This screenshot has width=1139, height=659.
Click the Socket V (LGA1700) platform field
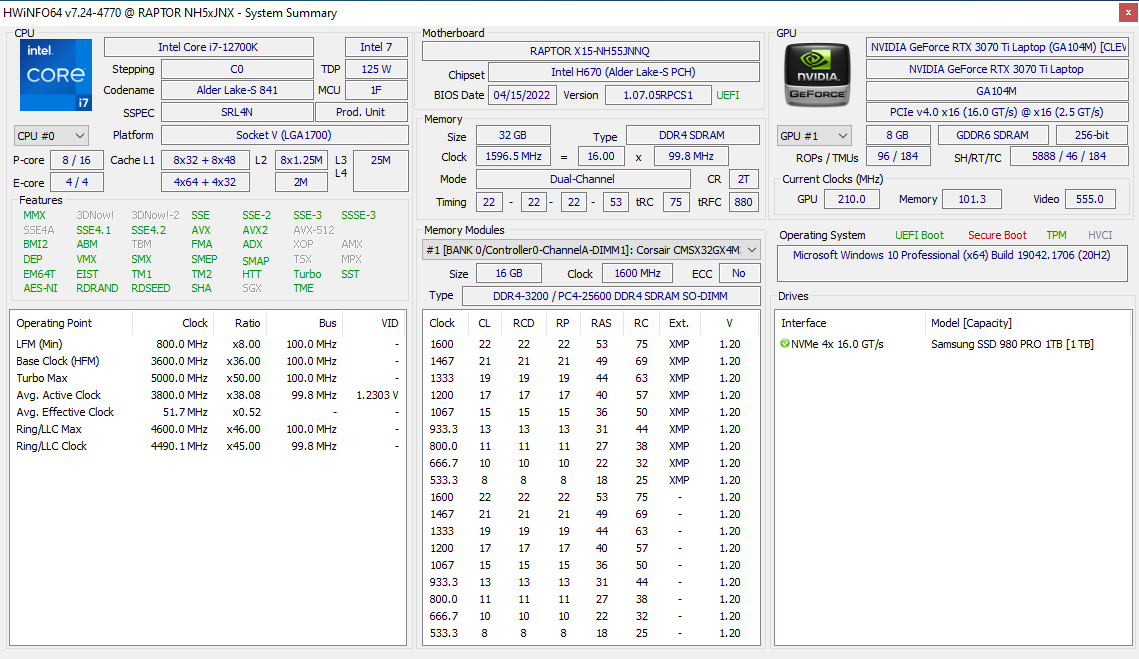coord(284,135)
